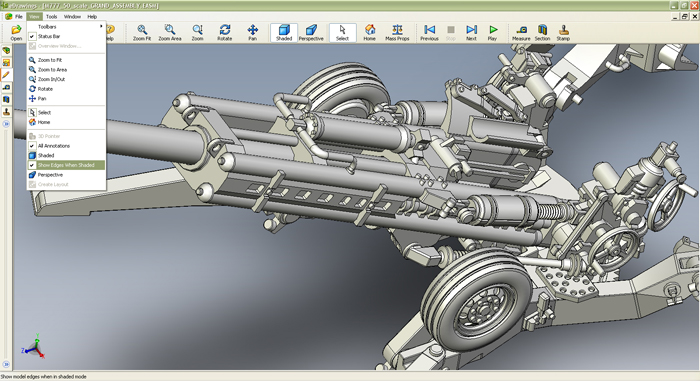Toggle Perspective in the View menu

click(x=66, y=175)
